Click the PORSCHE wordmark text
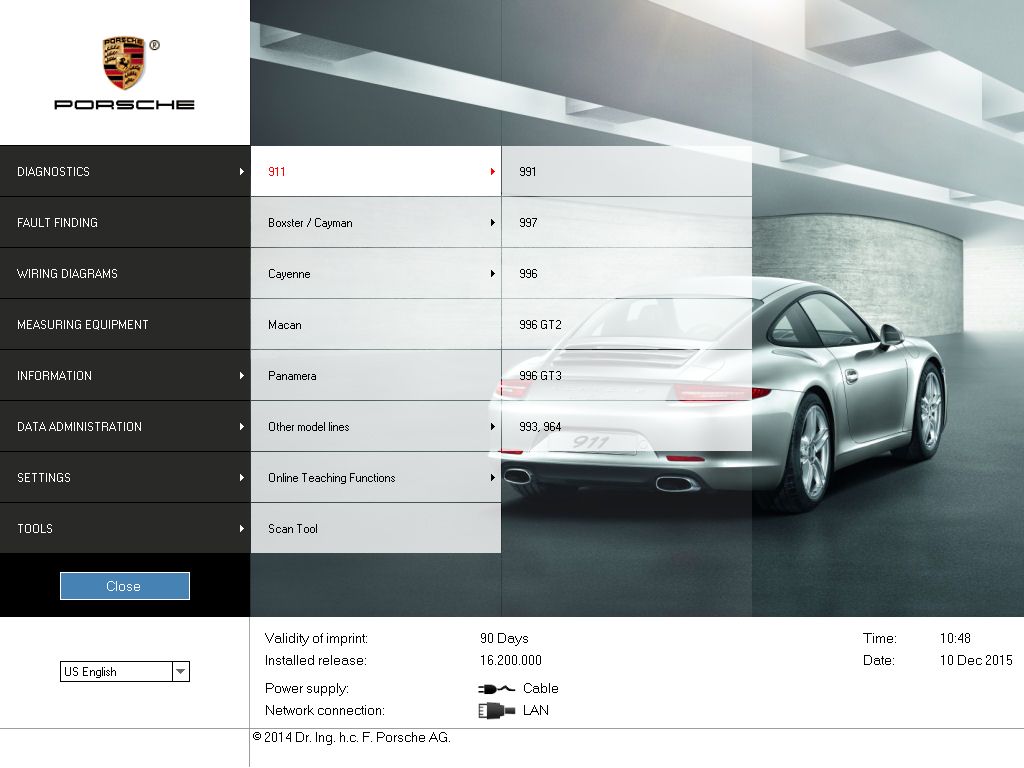The width and height of the screenshot is (1024, 768). coord(124,104)
